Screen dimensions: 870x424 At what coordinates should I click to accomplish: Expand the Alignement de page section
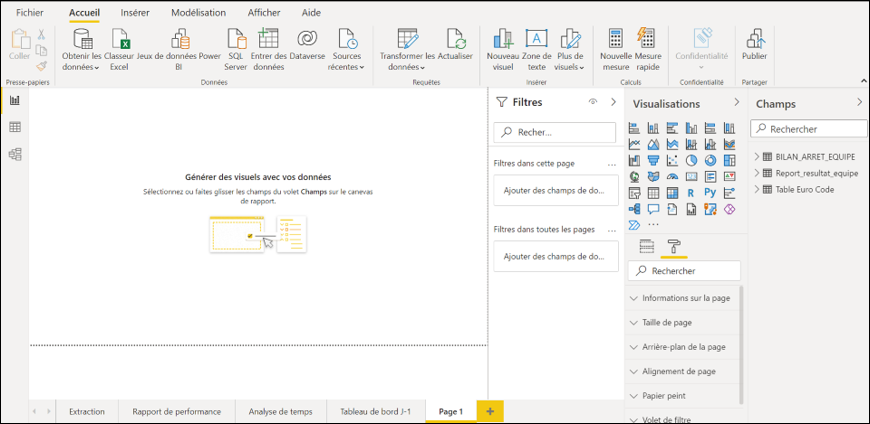[681, 371]
